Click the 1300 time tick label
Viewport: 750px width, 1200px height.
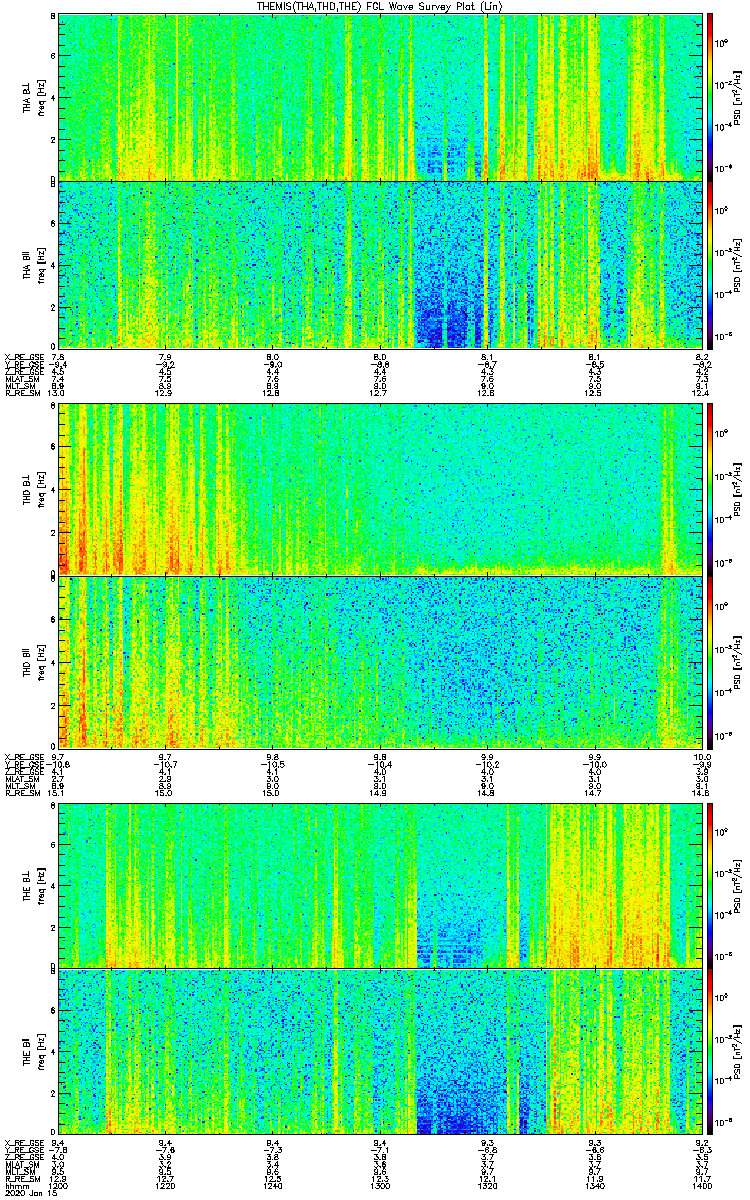coord(380,1185)
